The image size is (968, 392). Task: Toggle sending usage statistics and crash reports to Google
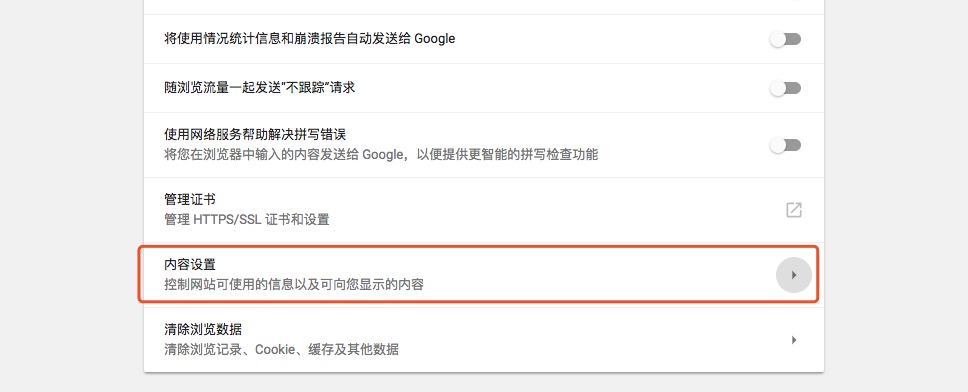785,40
